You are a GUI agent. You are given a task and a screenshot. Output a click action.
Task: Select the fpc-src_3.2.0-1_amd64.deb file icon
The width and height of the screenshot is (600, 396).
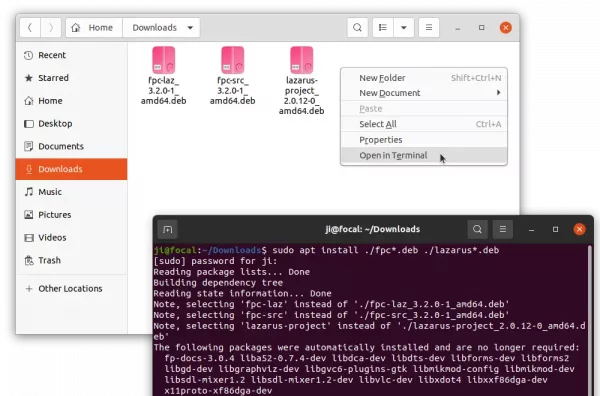pos(233,60)
